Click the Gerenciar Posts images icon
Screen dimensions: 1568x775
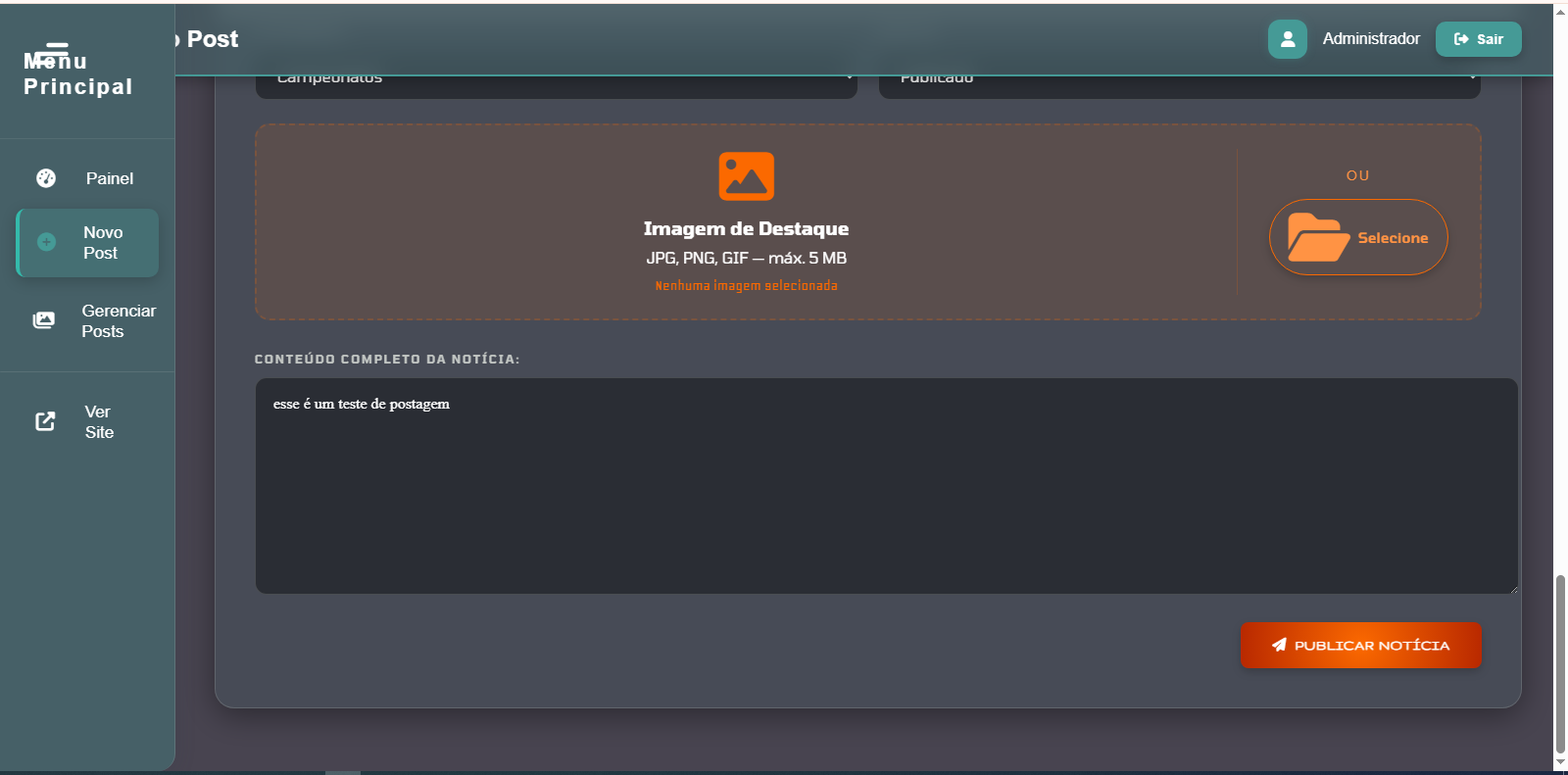pos(44,320)
